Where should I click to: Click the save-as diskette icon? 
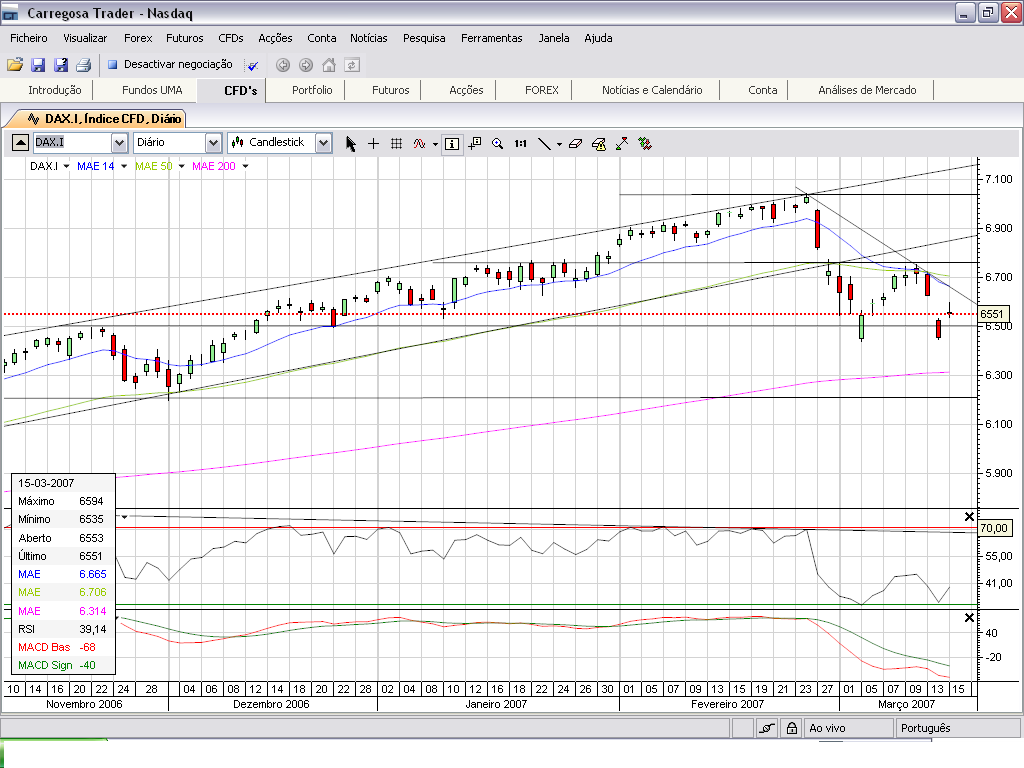point(61,65)
